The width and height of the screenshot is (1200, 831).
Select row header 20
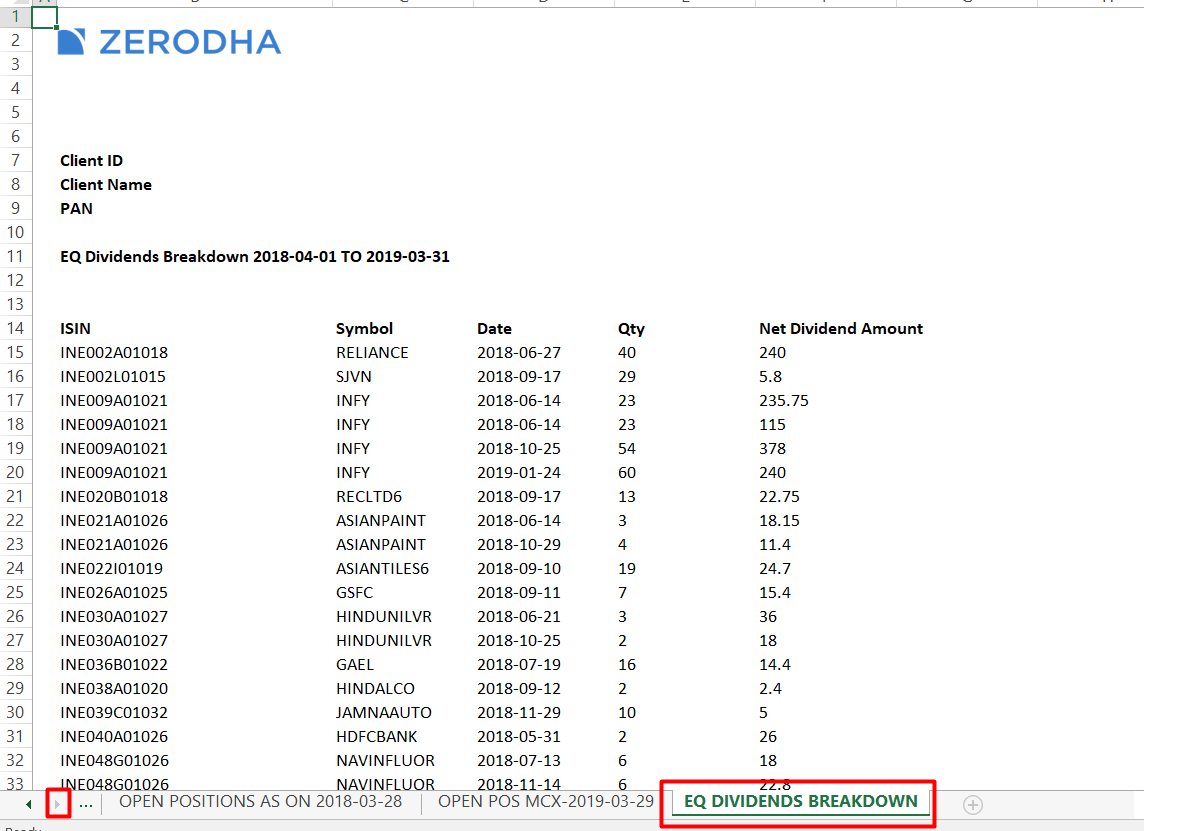[16, 472]
